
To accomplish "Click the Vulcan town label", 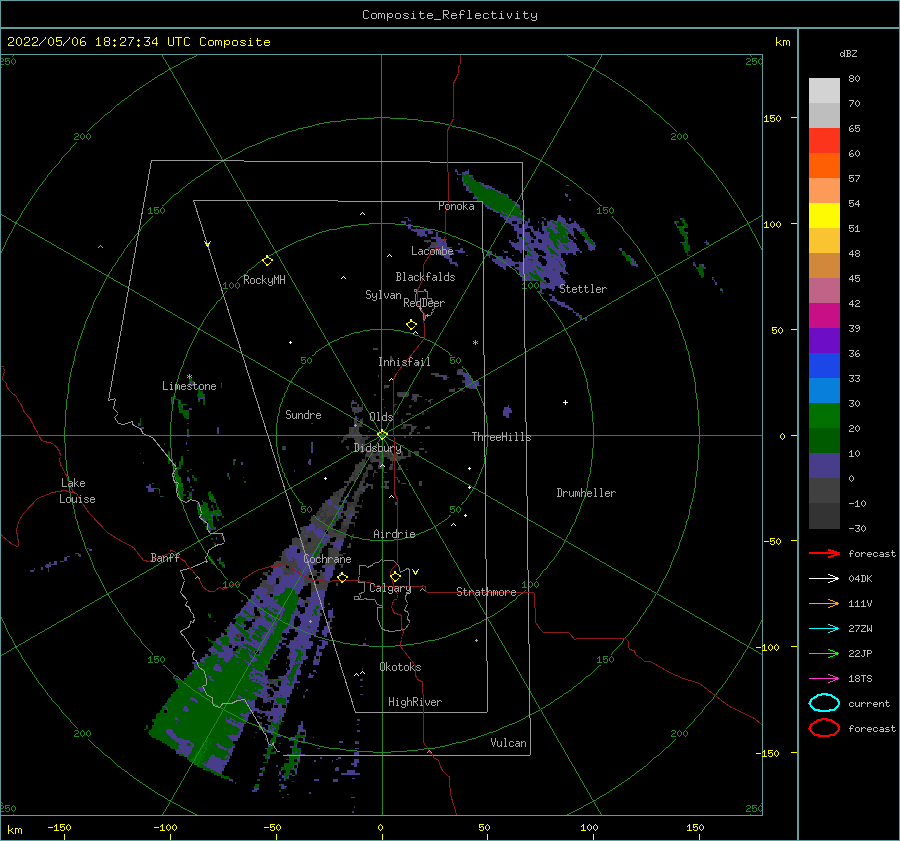I will coord(508,743).
